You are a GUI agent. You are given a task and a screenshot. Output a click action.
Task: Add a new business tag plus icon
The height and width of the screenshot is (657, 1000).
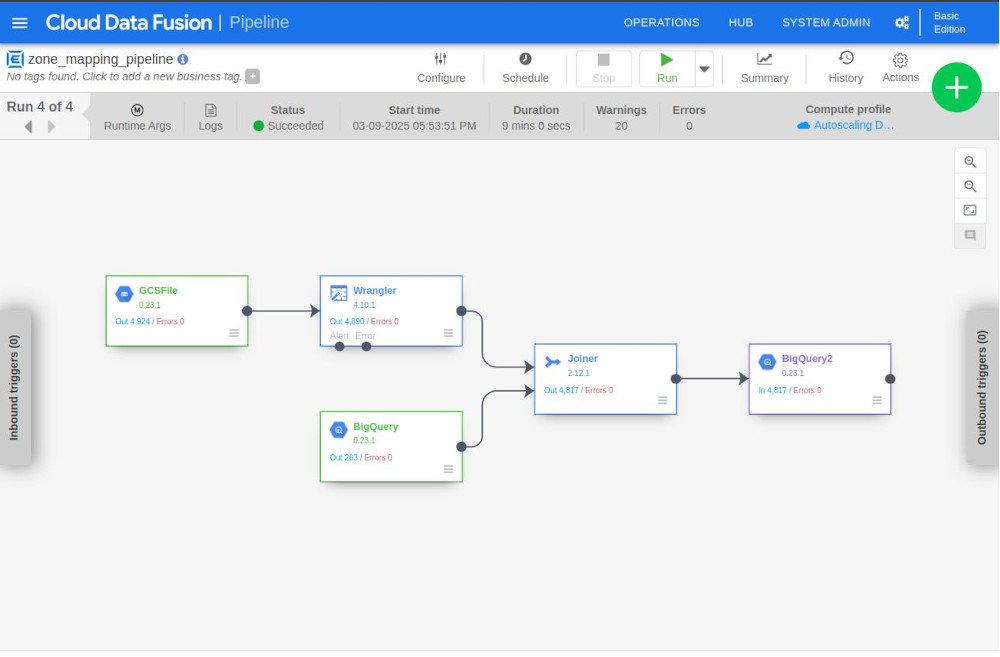pos(253,77)
